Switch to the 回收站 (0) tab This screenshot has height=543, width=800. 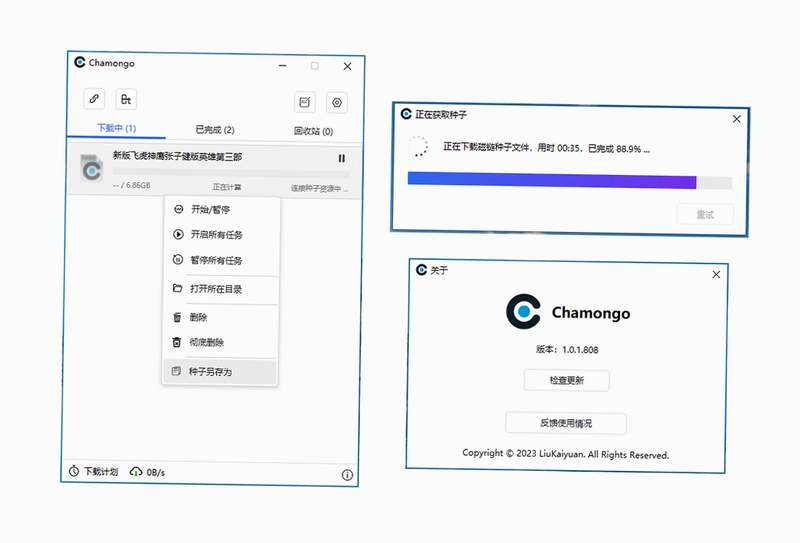pyautogui.click(x=313, y=131)
